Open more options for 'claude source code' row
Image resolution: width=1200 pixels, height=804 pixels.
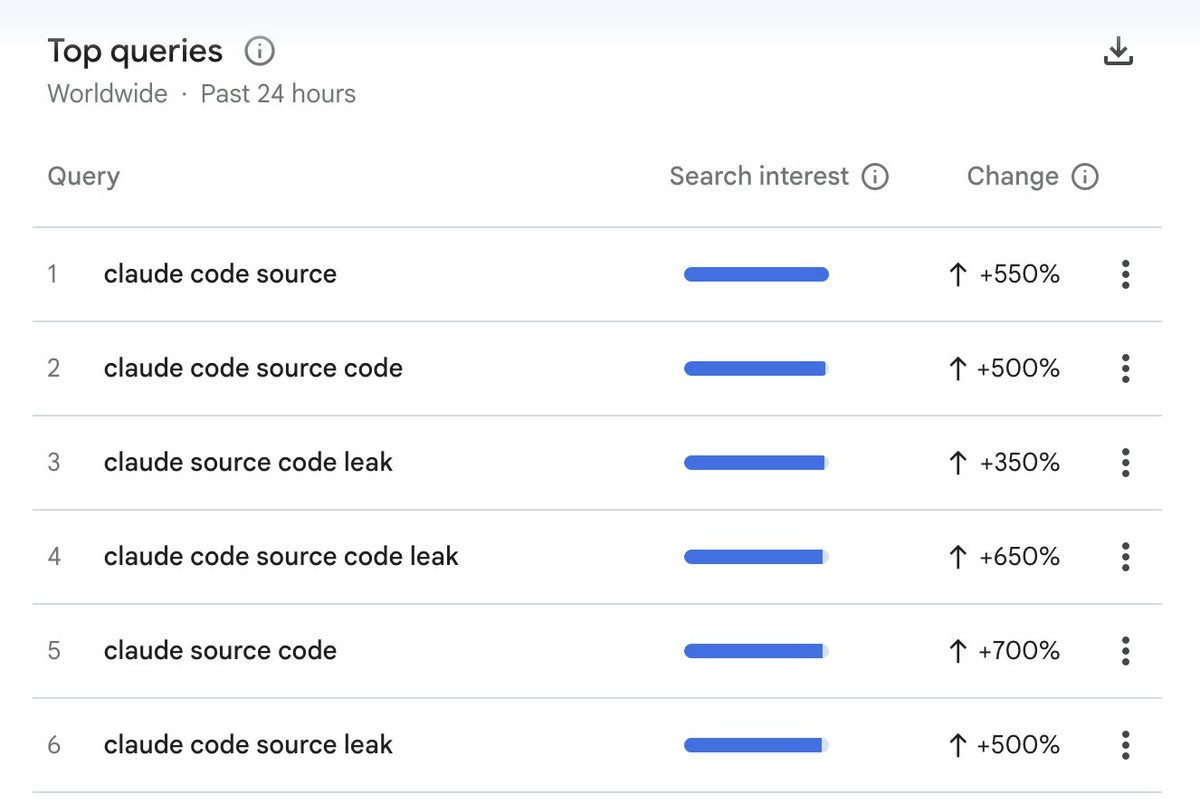point(1125,650)
